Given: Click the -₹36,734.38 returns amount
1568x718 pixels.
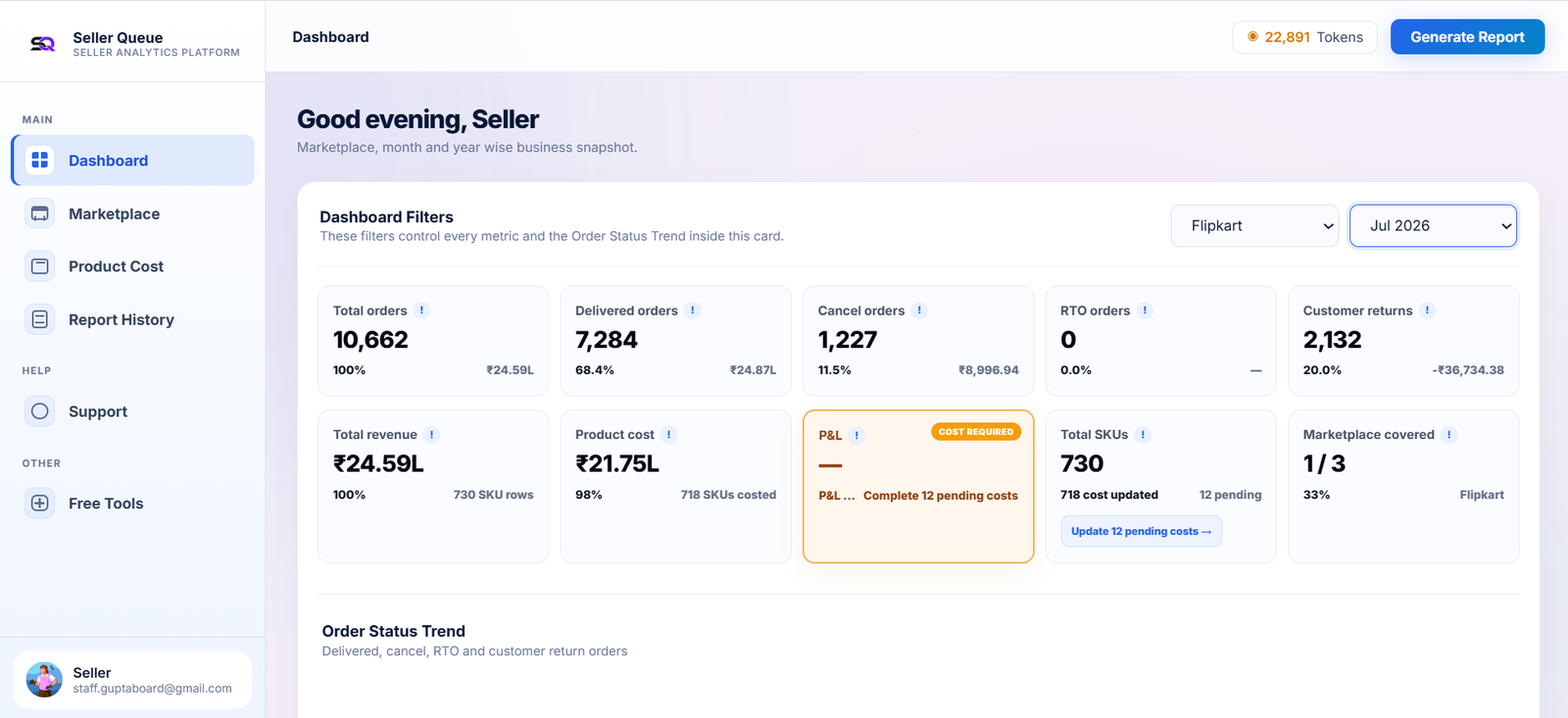Looking at the screenshot, I should tap(1468, 370).
